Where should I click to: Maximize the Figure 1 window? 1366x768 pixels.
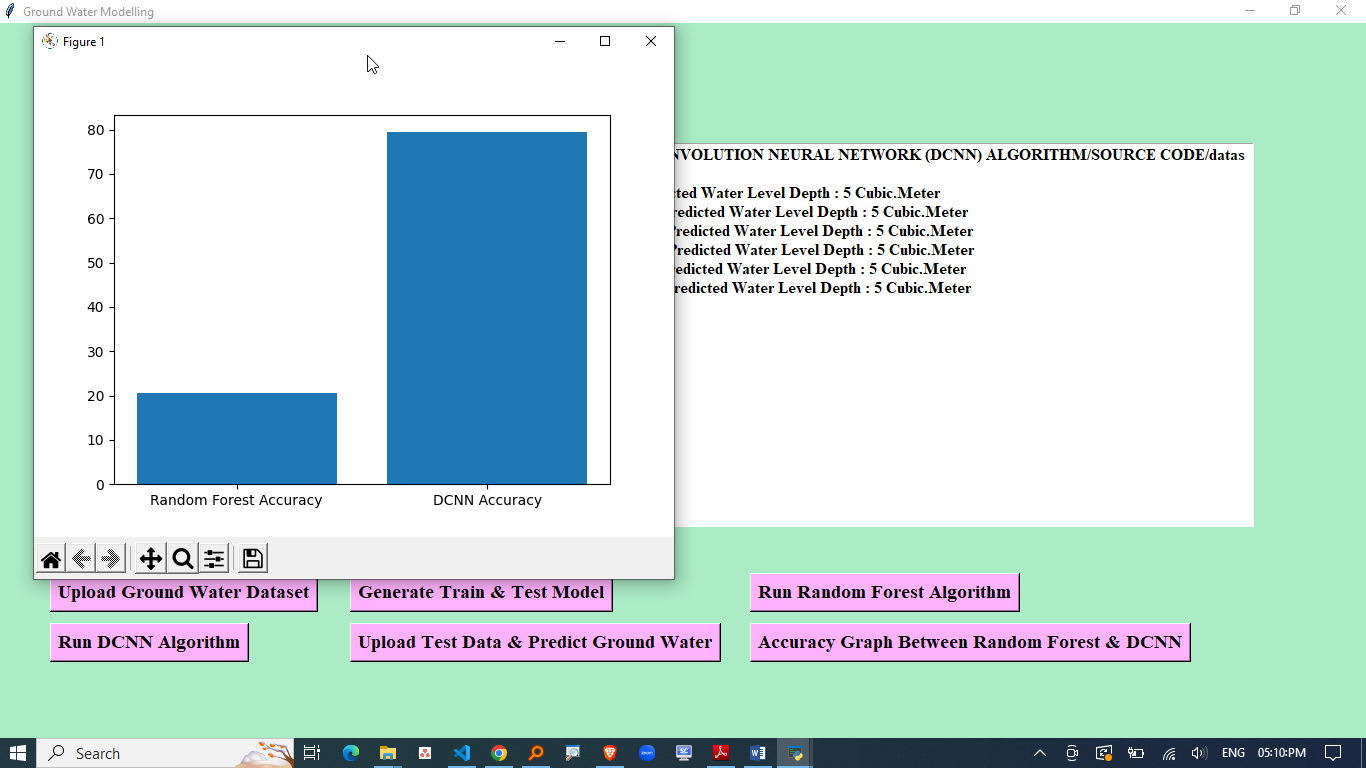[605, 41]
